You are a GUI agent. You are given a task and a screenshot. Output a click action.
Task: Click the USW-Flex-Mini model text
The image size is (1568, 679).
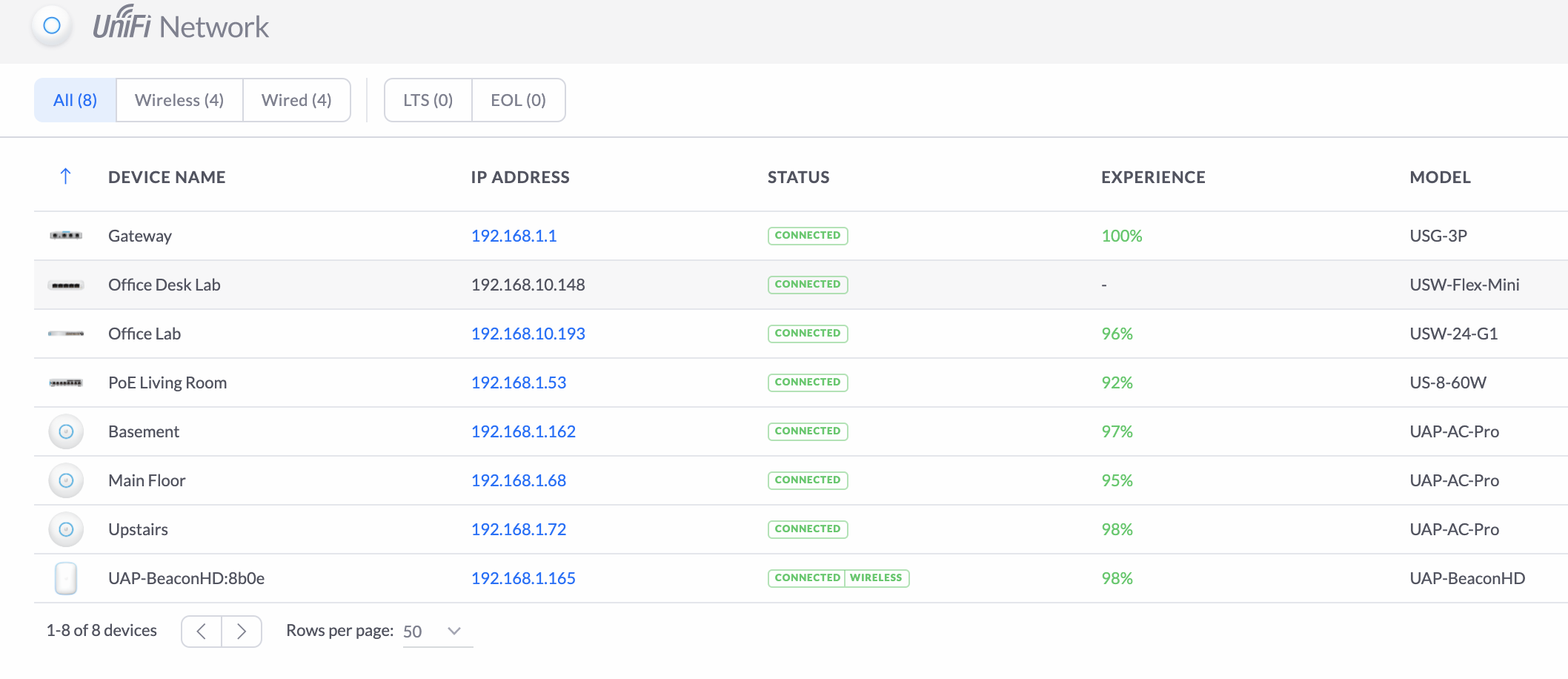pos(1464,285)
